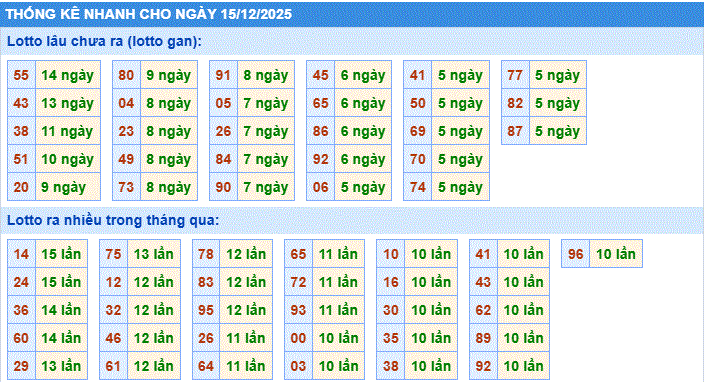Select number 26 in the 11 lần row
Image resolution: width=704 pixels, height=382 pixels.
(206, 338)
